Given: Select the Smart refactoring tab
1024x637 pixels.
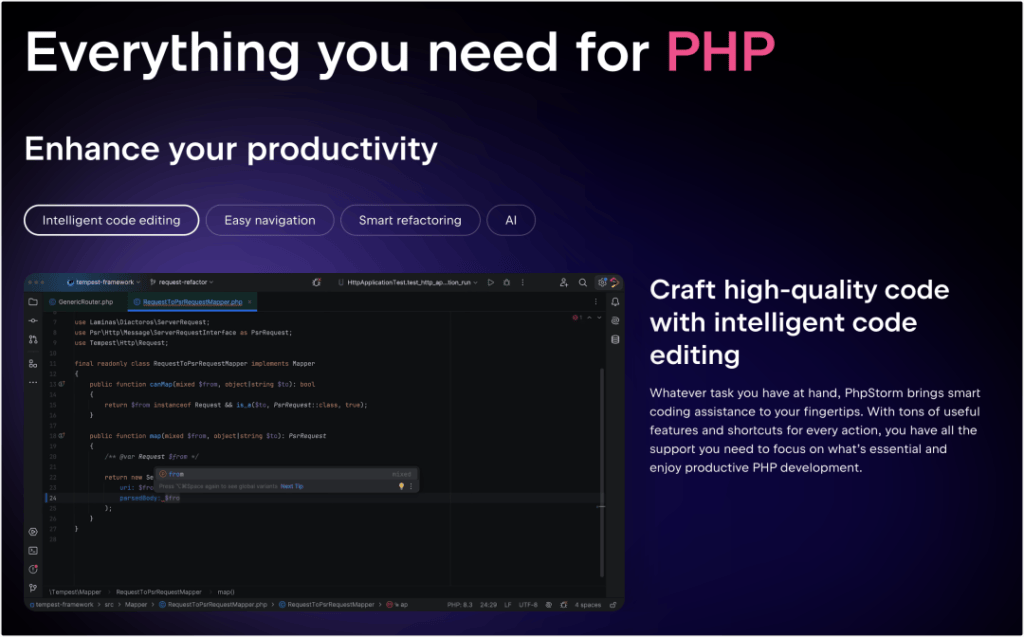Looking at the screenshot, I should [410, 220].
